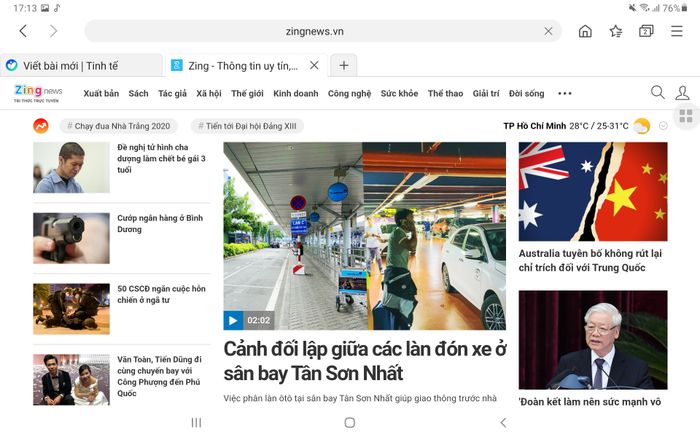Image resolution: width=700 pixels, height=438 pixels.
Task: Tap the browser forward arrow
Action: coord(54,31)
